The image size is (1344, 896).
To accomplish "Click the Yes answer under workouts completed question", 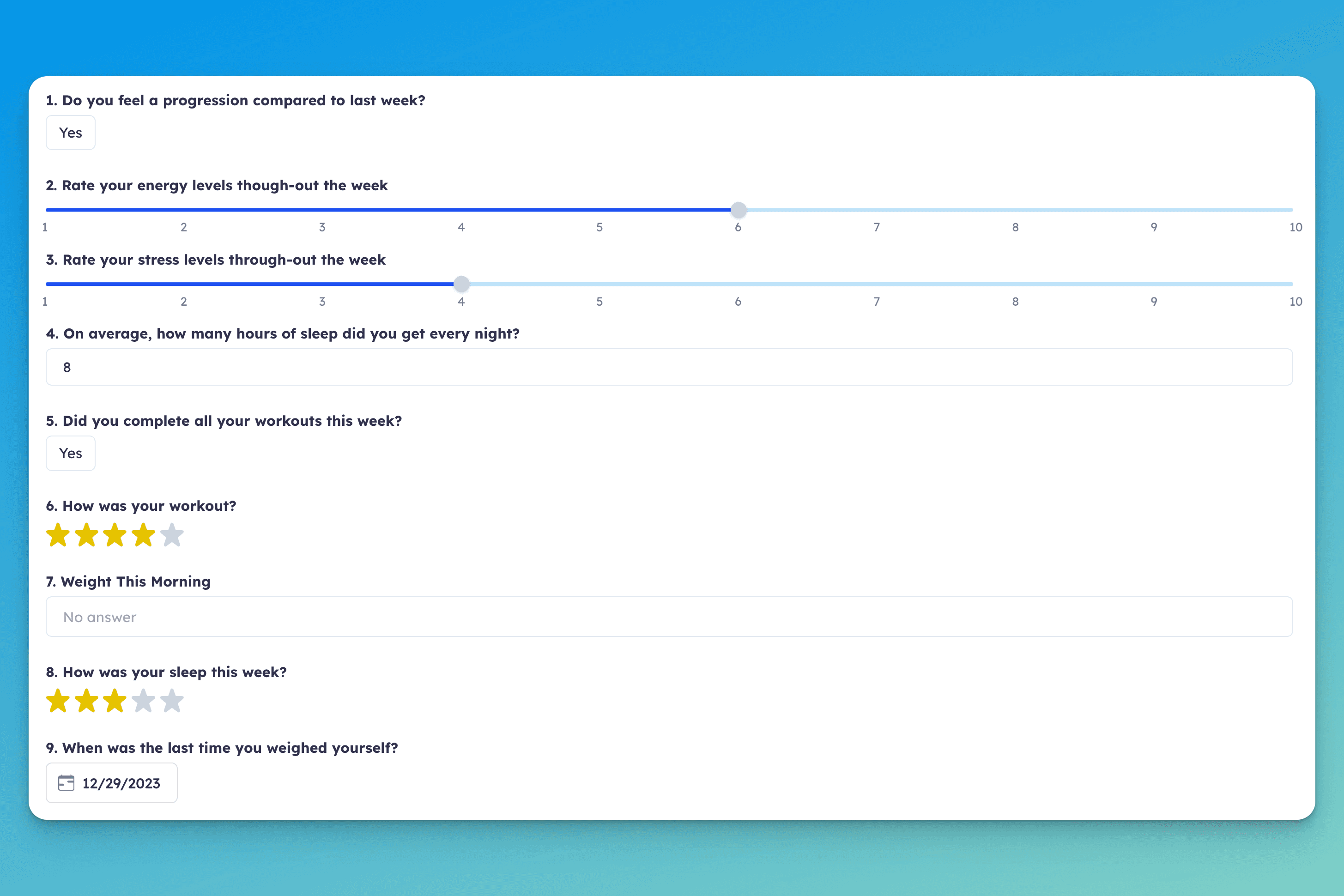I will (x=70, y=453).
